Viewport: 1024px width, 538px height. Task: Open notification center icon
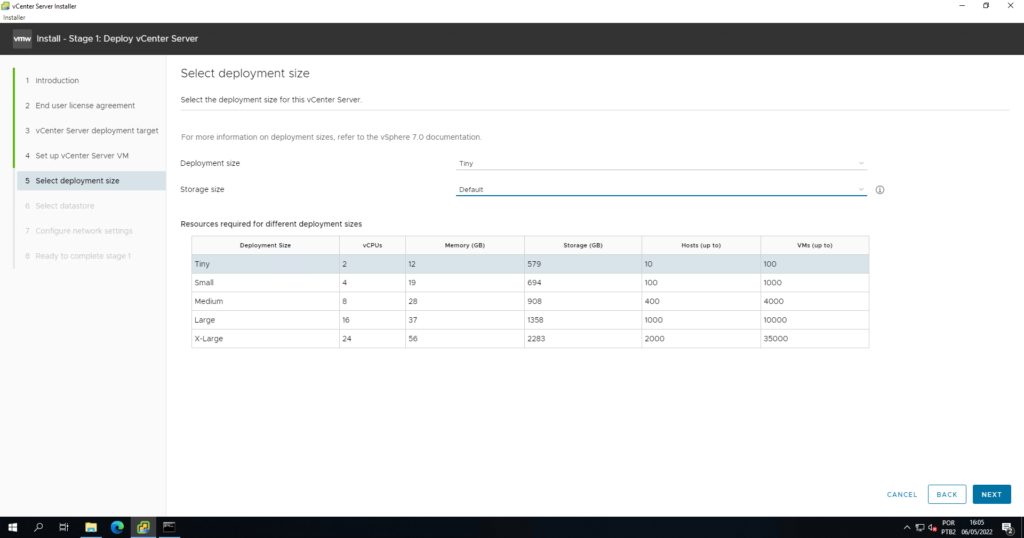coord(1008,528)
